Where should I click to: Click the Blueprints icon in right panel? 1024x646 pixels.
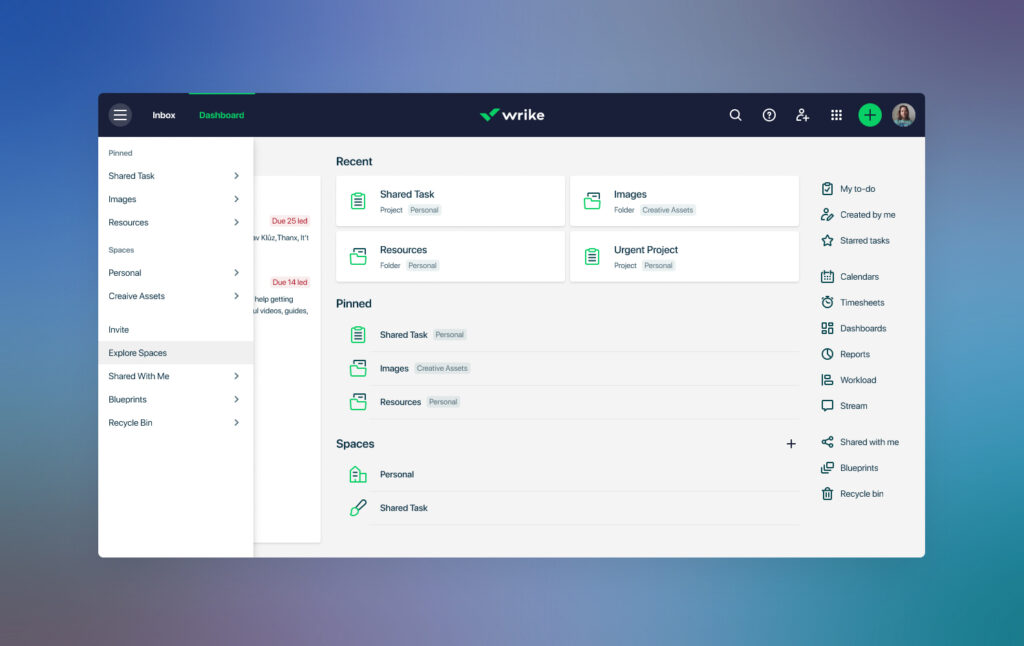point(827,468)
